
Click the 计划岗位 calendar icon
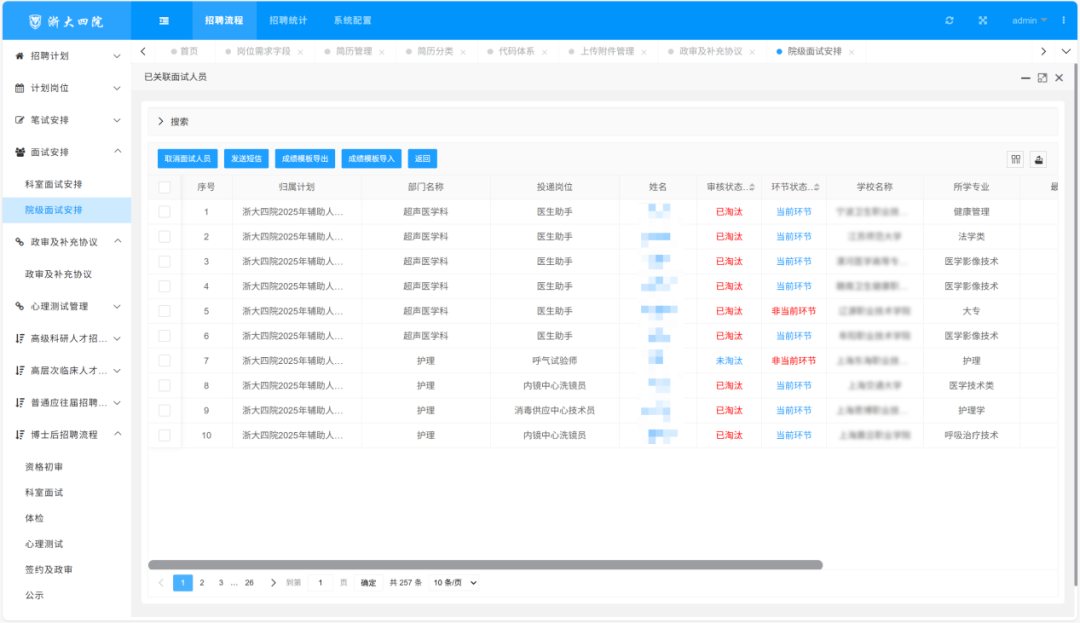[19, 88]
